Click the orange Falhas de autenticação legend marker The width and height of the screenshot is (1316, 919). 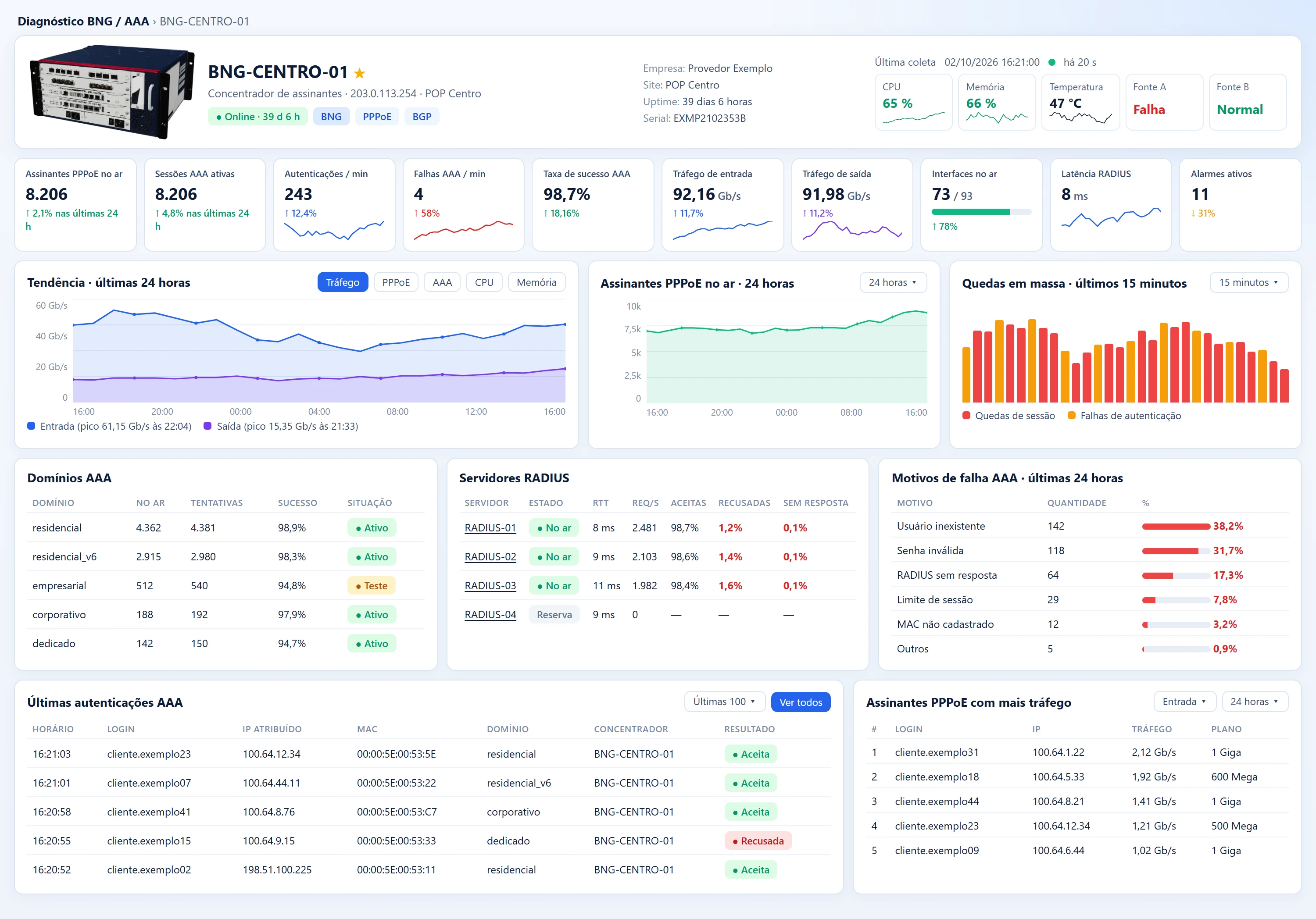point(1072,415)
